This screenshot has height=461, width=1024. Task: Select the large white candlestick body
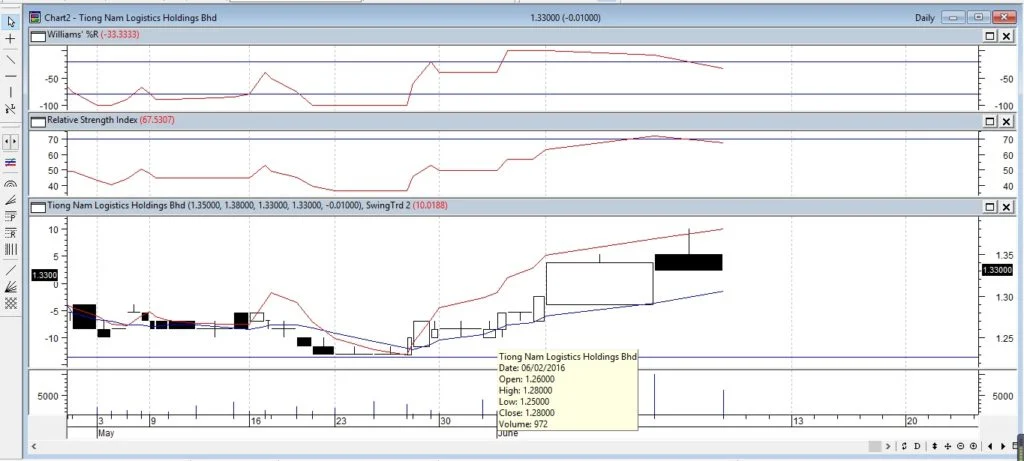tap(599, 283)
